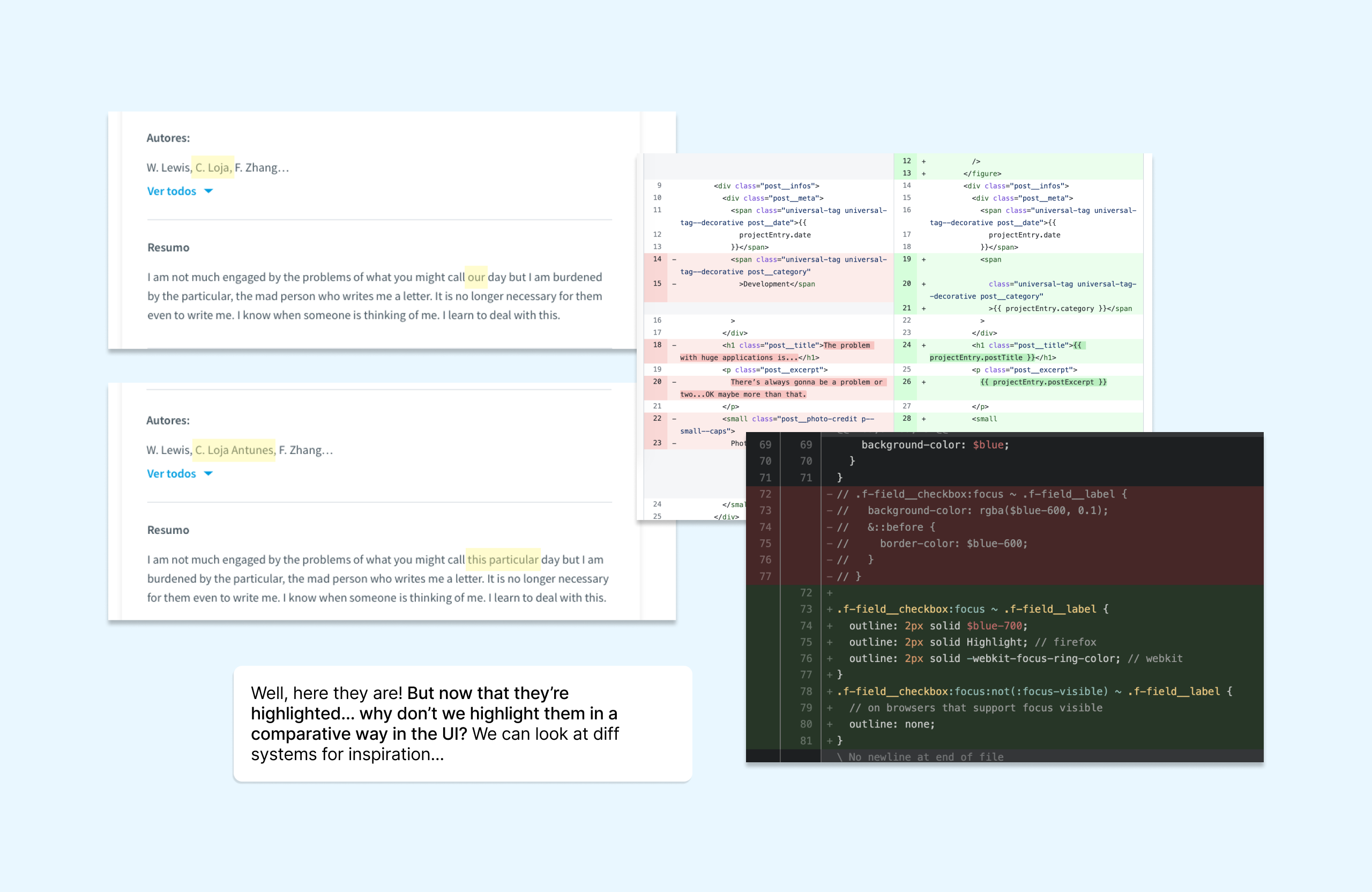Click '</figure>' on added line 13
The width and height of the screenshot is (1372, 892).
click(982, 174)
